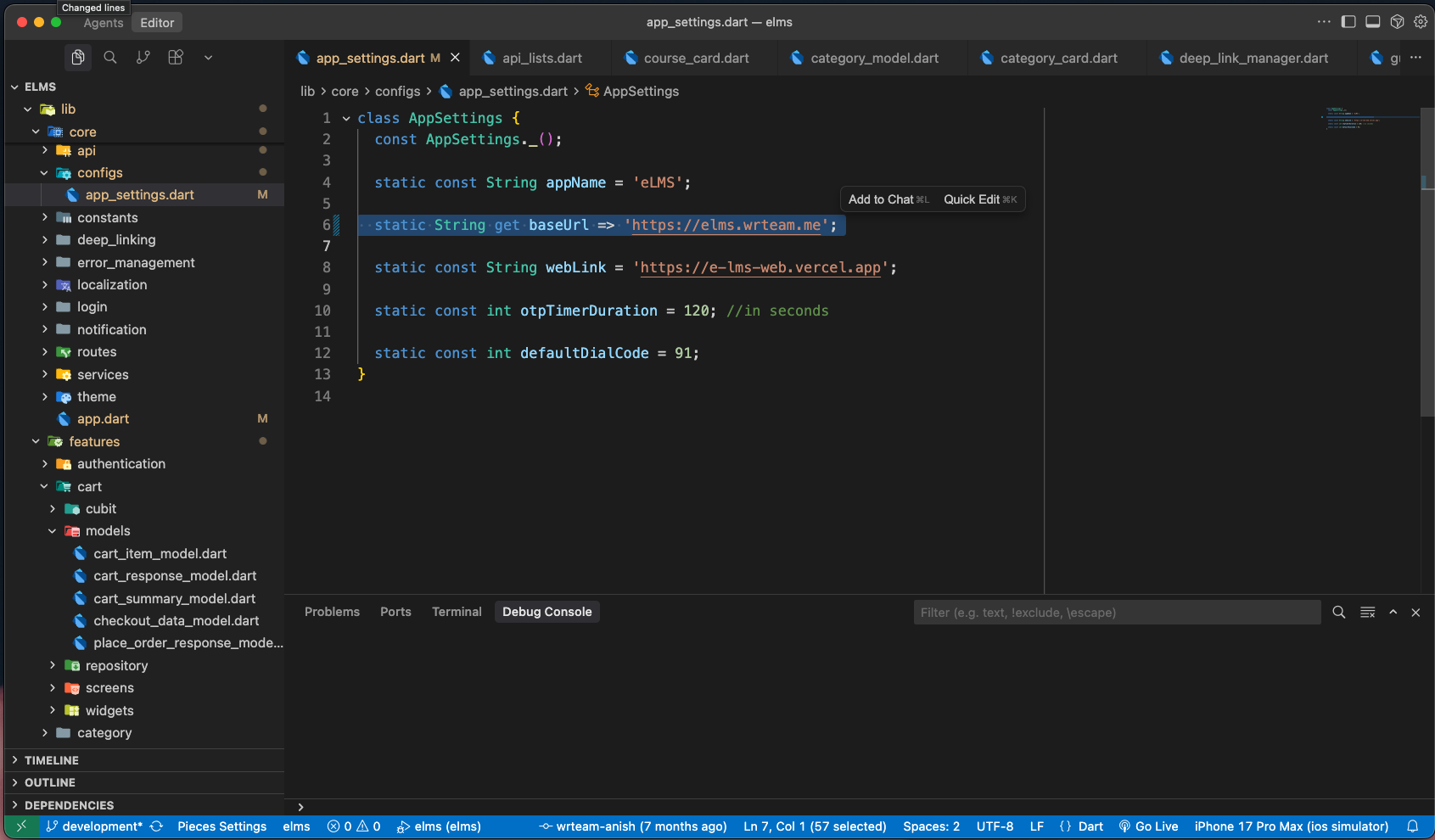This screenshot has height=840, width=1435.
Task: Toggle the primary sidebar layout button
Action: (x=1348, y=22)
